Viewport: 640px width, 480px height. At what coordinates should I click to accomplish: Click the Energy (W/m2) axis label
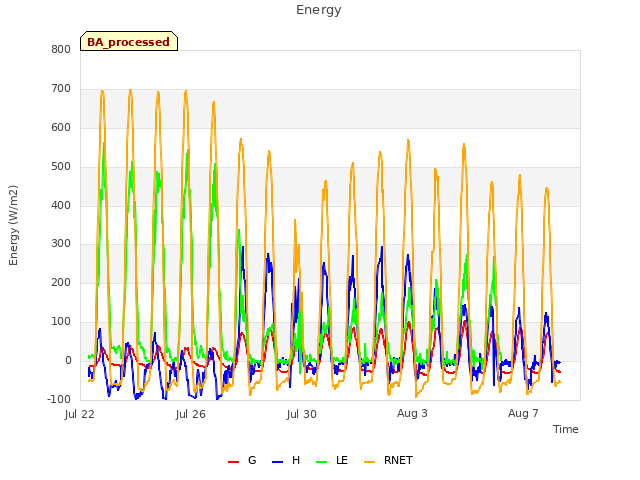coord(13,225)
